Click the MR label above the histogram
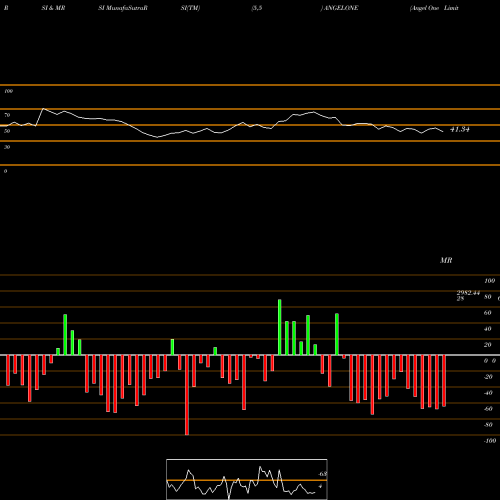 click(x=446, y=260)
